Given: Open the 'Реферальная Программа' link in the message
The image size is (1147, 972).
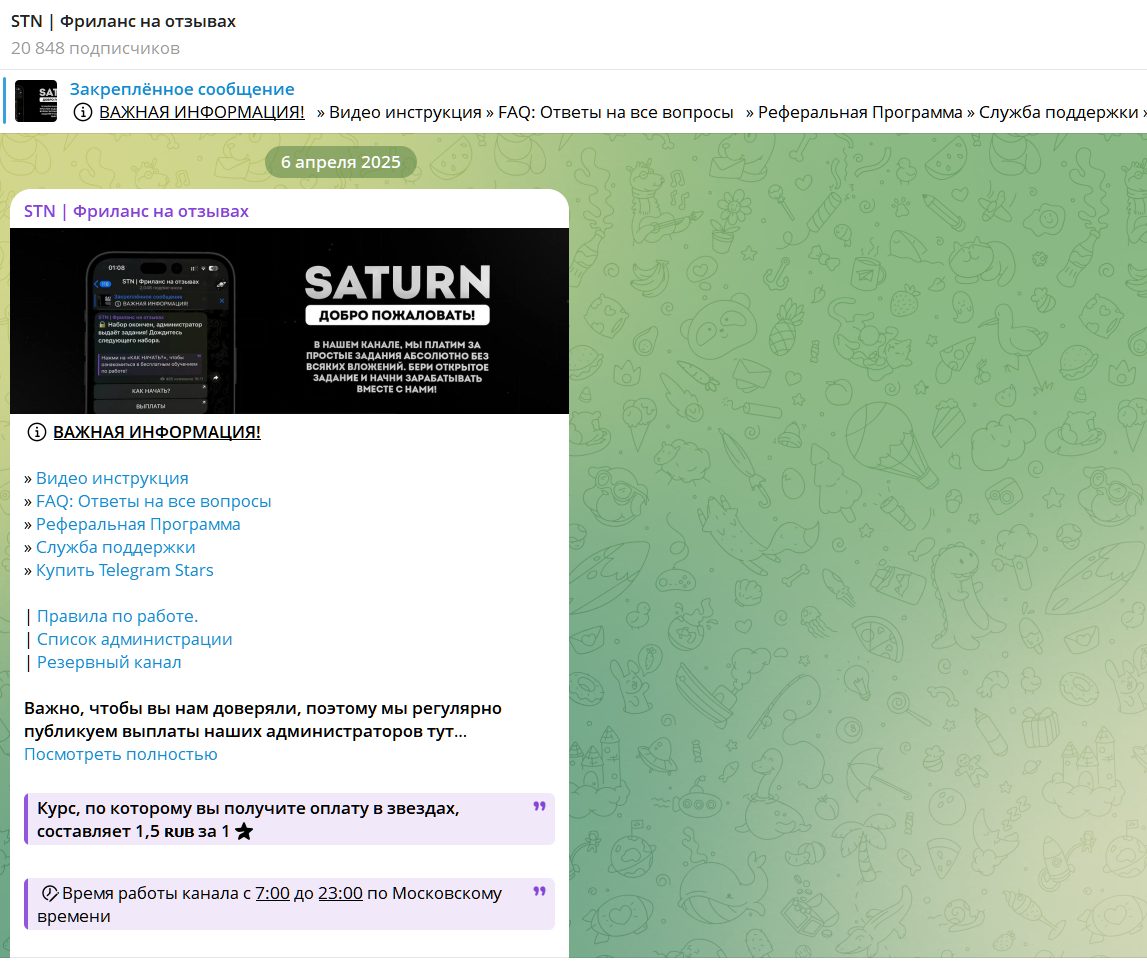Looking at the screenshot, I should pos(138,524).
